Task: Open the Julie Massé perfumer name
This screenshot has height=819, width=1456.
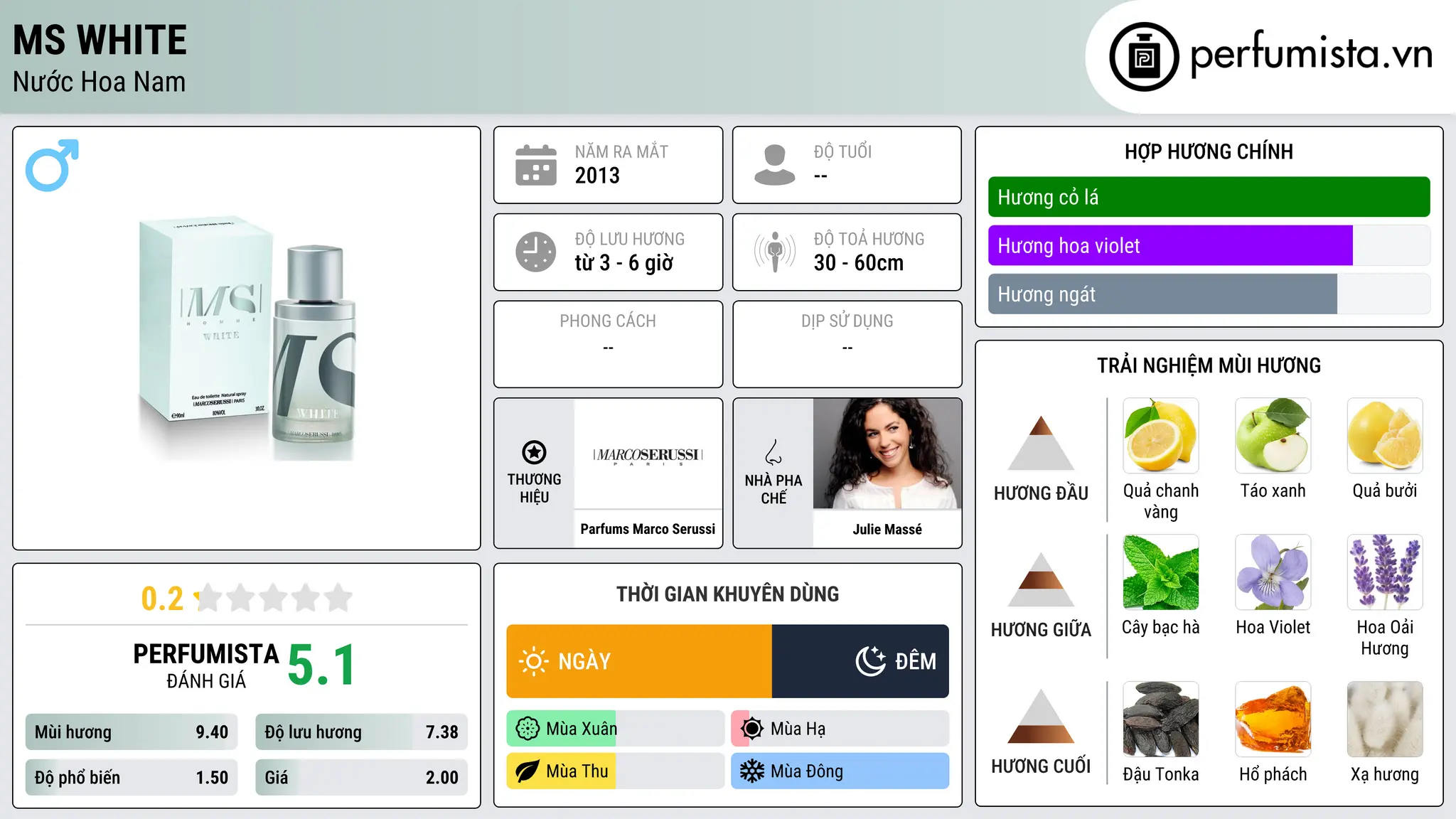Action: (887, 529)
